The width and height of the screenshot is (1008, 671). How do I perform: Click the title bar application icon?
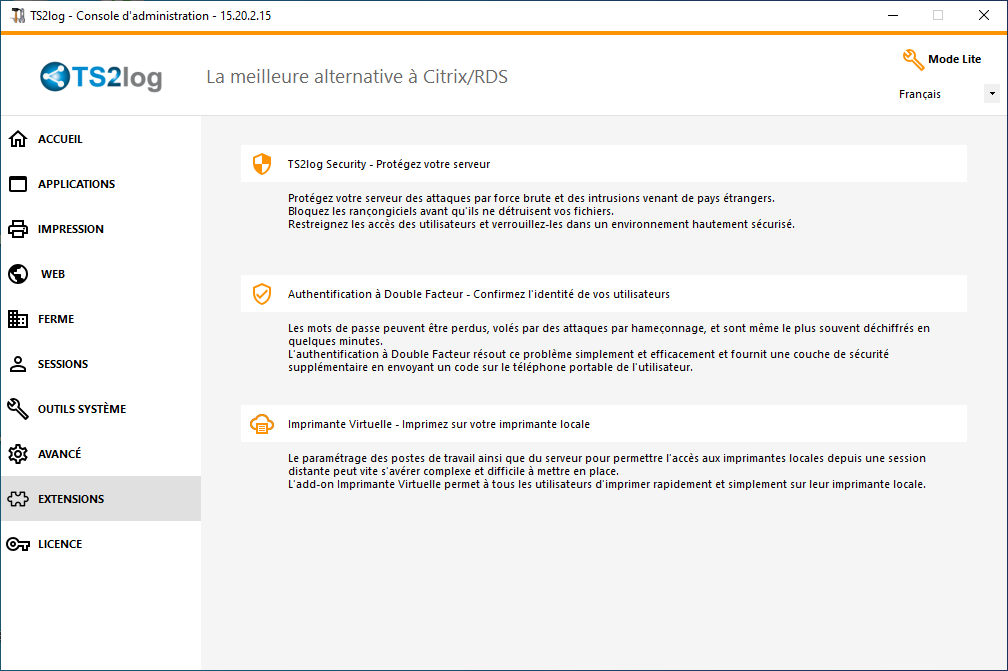[x=18, y=15]
